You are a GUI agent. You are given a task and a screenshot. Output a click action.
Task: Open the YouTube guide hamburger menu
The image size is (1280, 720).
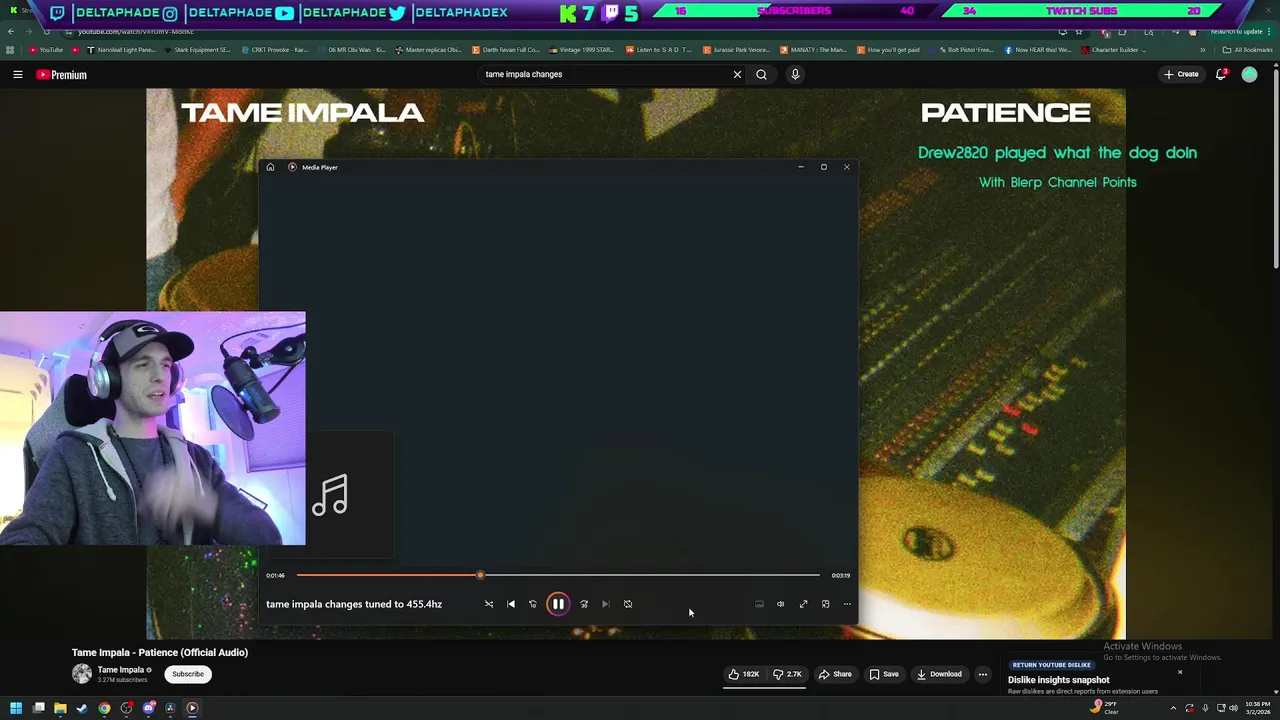(x=18, y=74)
